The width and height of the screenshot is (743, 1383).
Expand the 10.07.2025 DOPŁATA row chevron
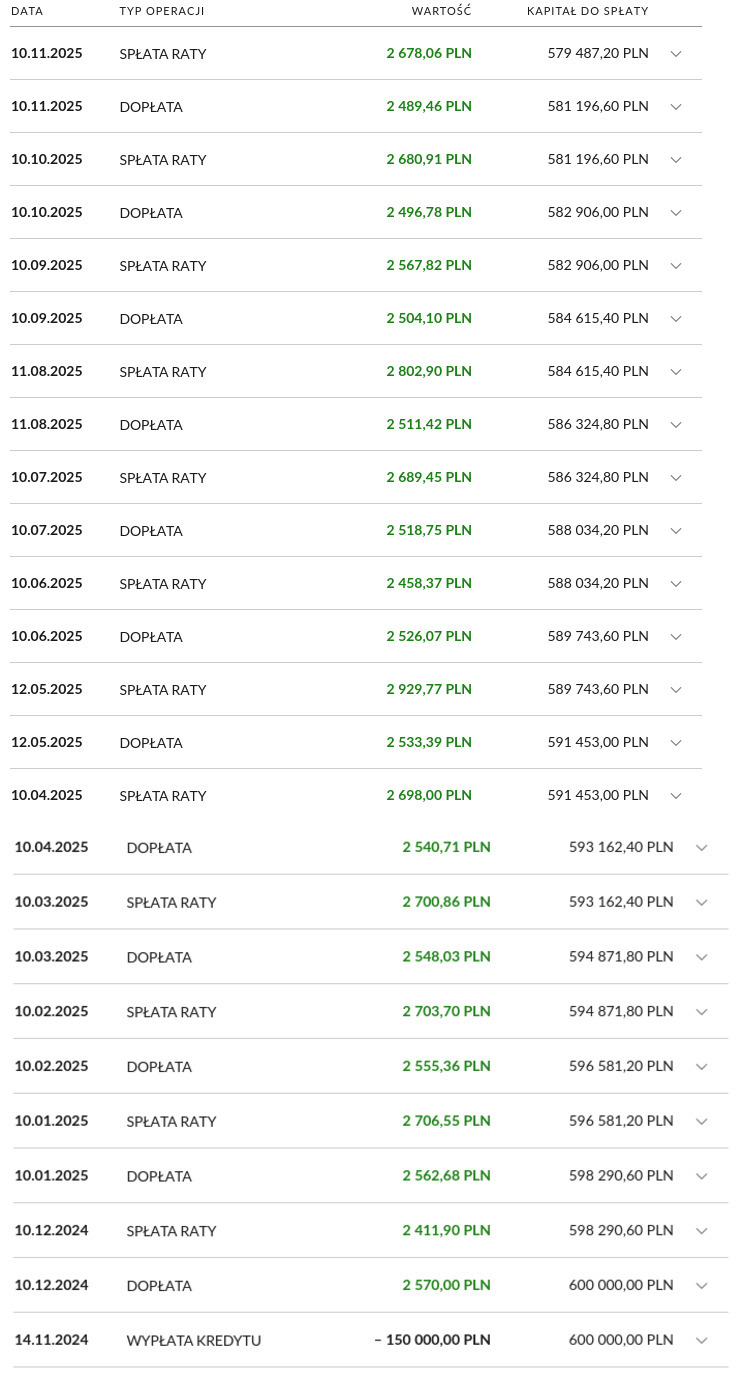click(x=675, y=531)
